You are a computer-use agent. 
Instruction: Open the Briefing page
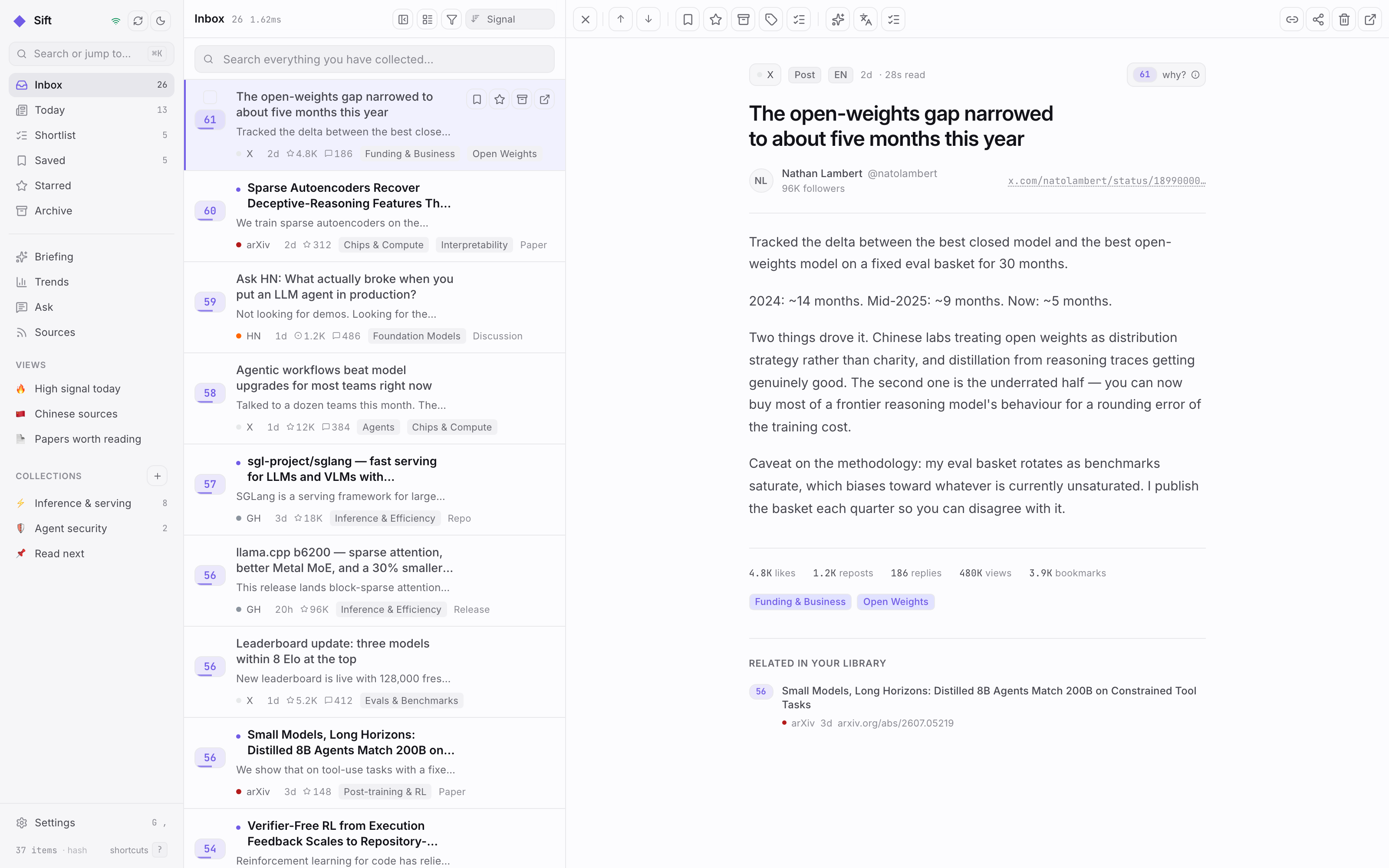click(x=91, y=257)
